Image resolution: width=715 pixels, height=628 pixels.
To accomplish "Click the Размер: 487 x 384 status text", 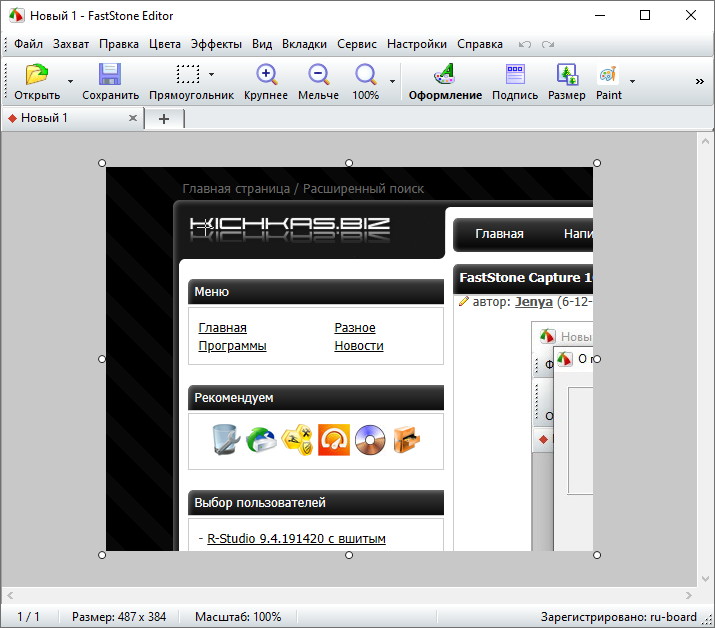I will [119, 617].
